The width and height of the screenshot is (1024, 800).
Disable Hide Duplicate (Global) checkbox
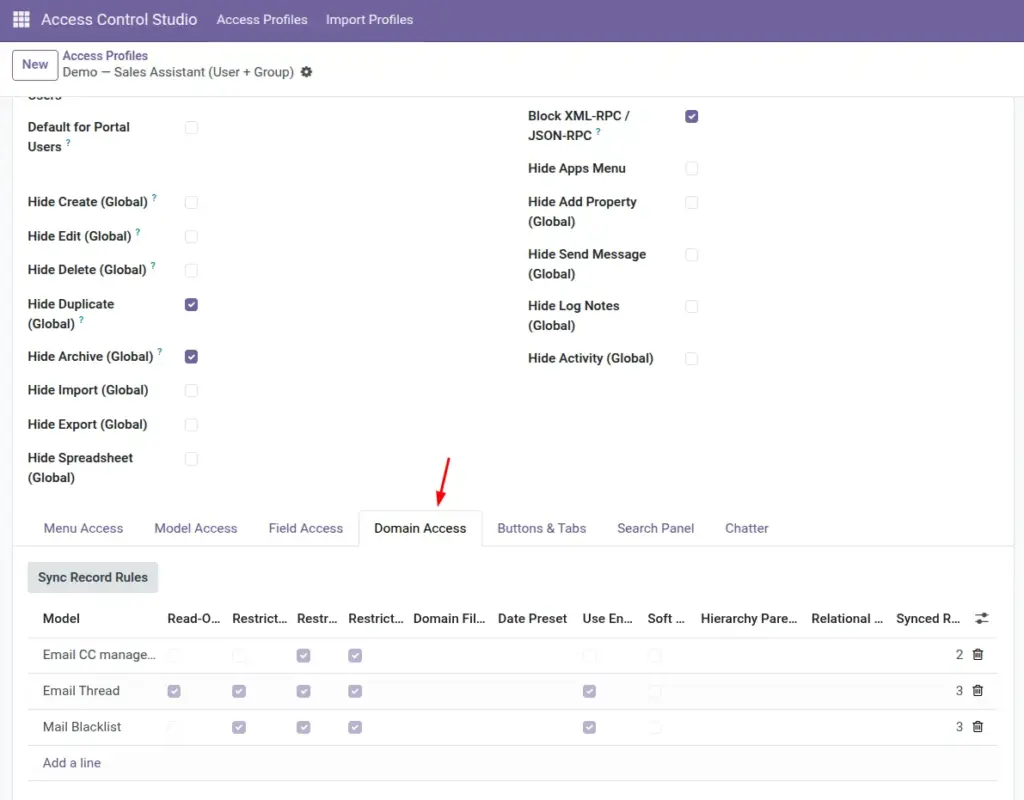[x=191, y=304]
